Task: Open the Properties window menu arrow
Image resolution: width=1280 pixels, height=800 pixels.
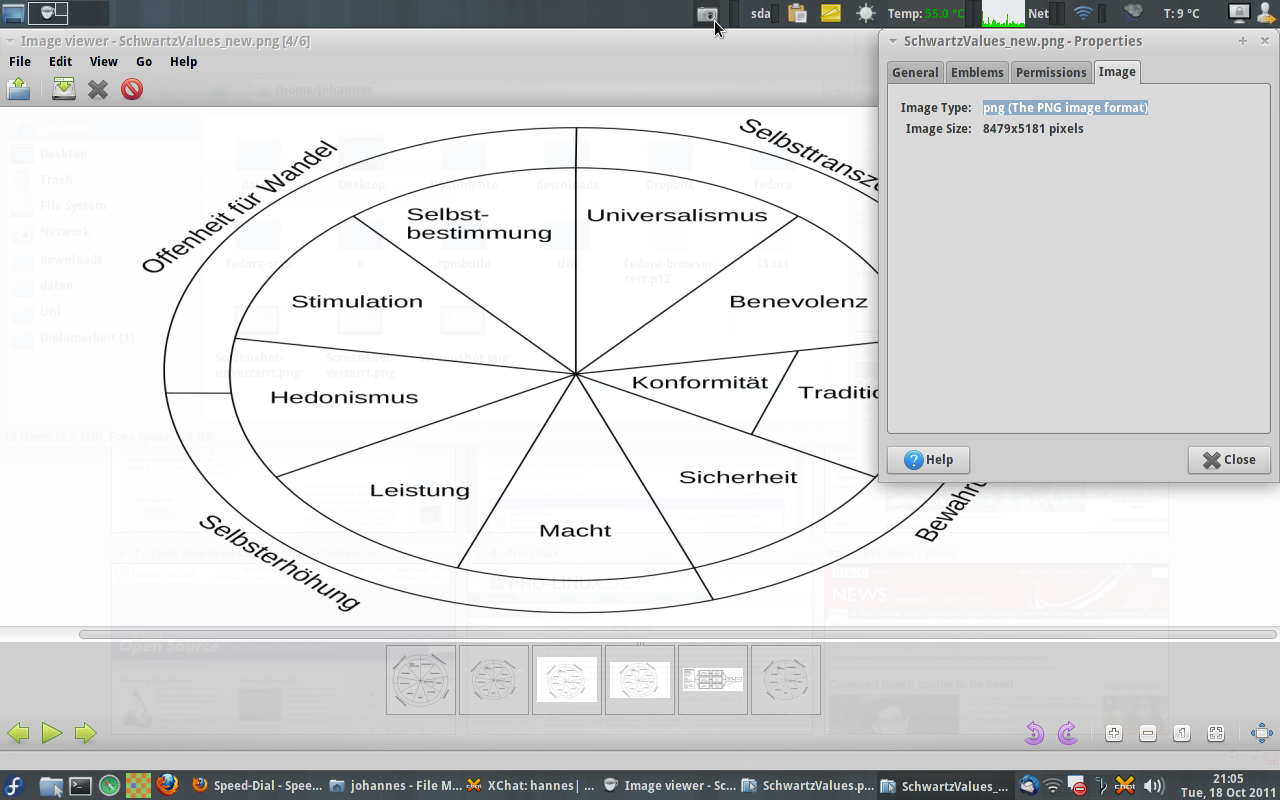Action: [x=893, y=41]
